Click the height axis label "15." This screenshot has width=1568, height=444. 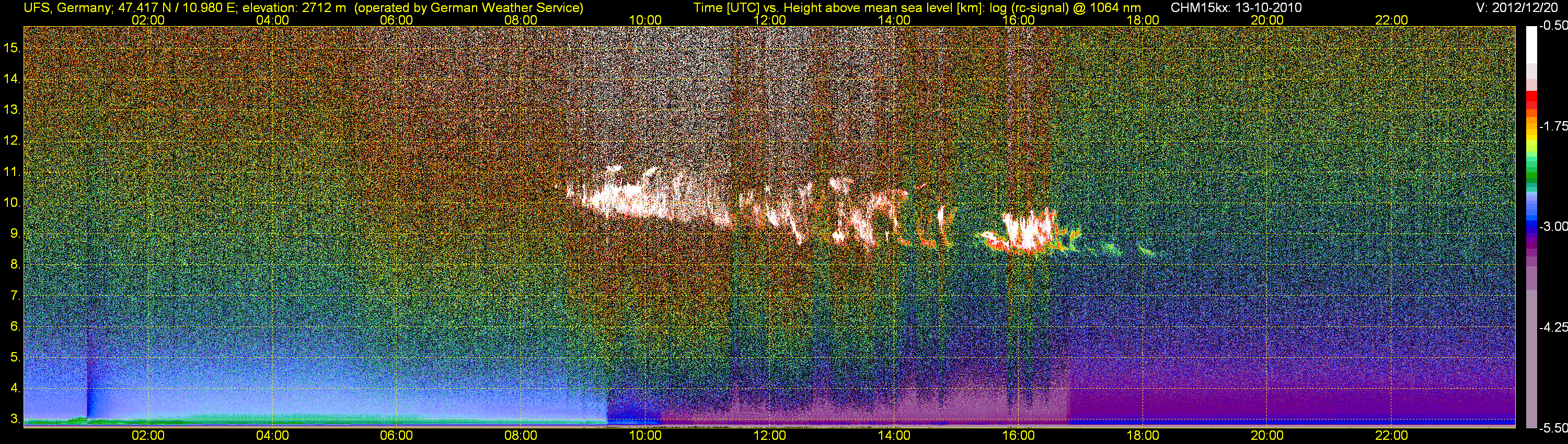(x=12, y=48)
